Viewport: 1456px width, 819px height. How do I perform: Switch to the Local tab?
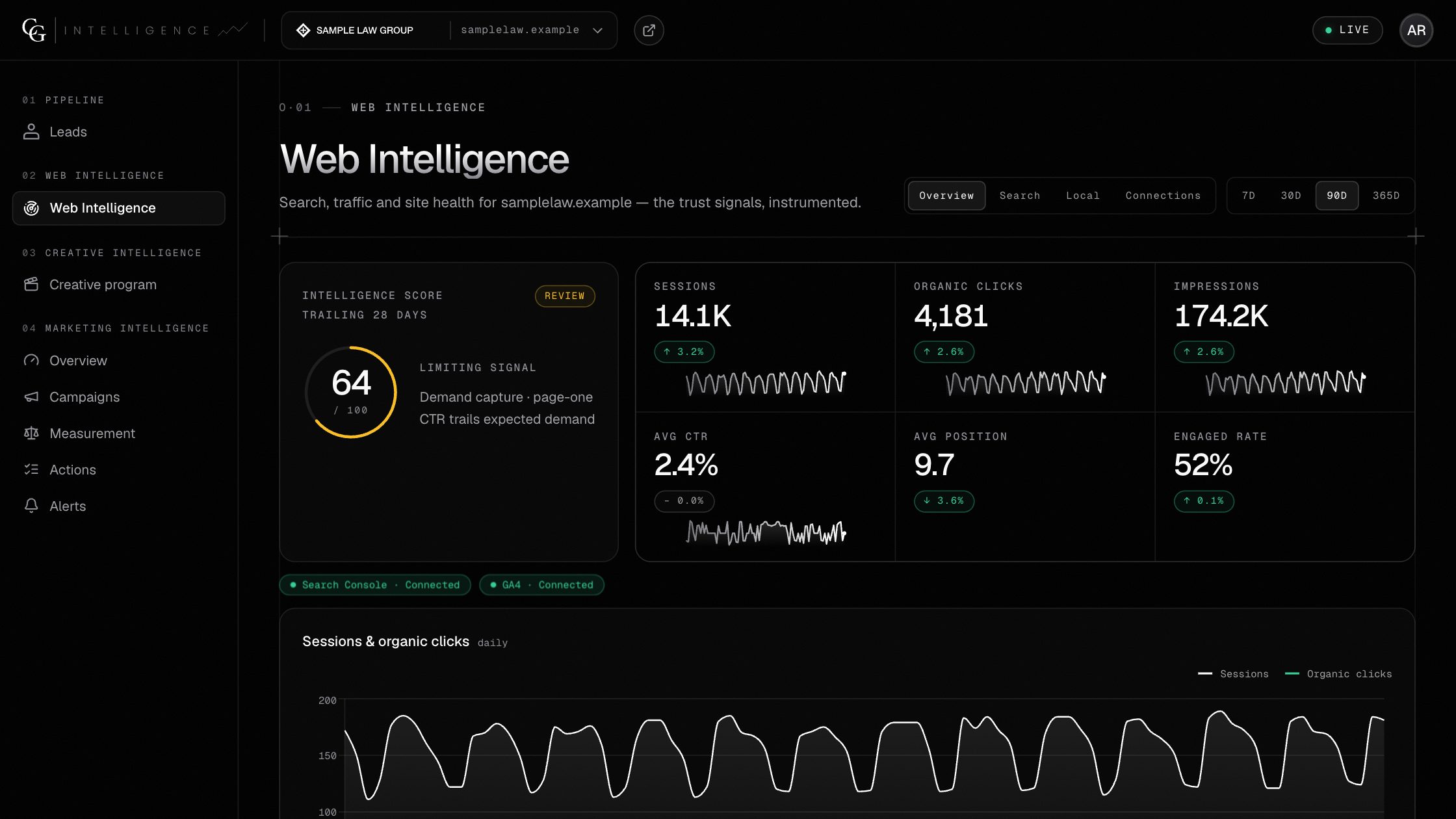pos(1083,196)
